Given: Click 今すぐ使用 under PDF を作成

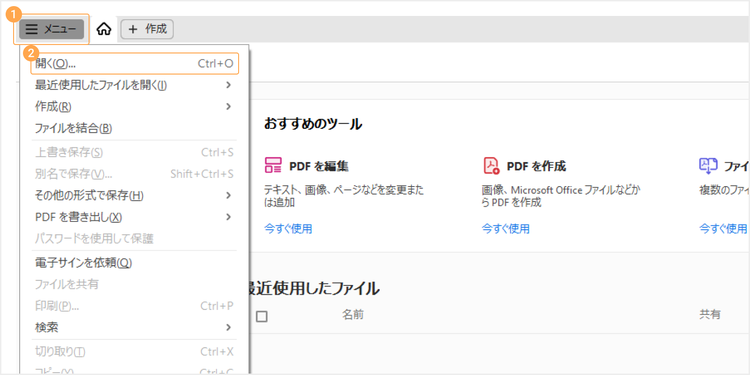Looking at the screenshot, I should pos(506,229).
